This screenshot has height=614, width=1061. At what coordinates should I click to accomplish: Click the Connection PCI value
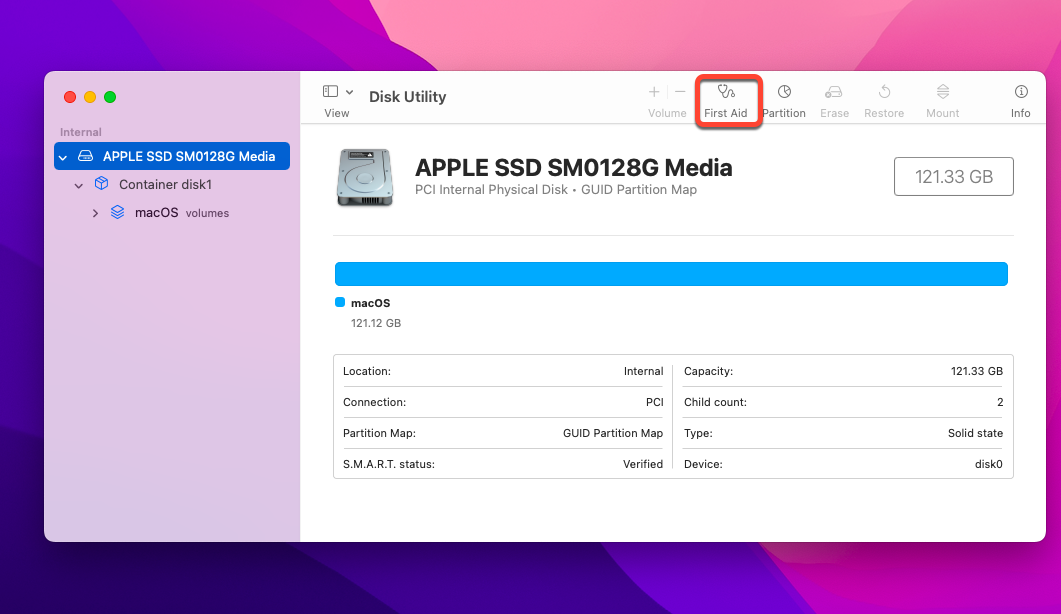coord(654,402)
